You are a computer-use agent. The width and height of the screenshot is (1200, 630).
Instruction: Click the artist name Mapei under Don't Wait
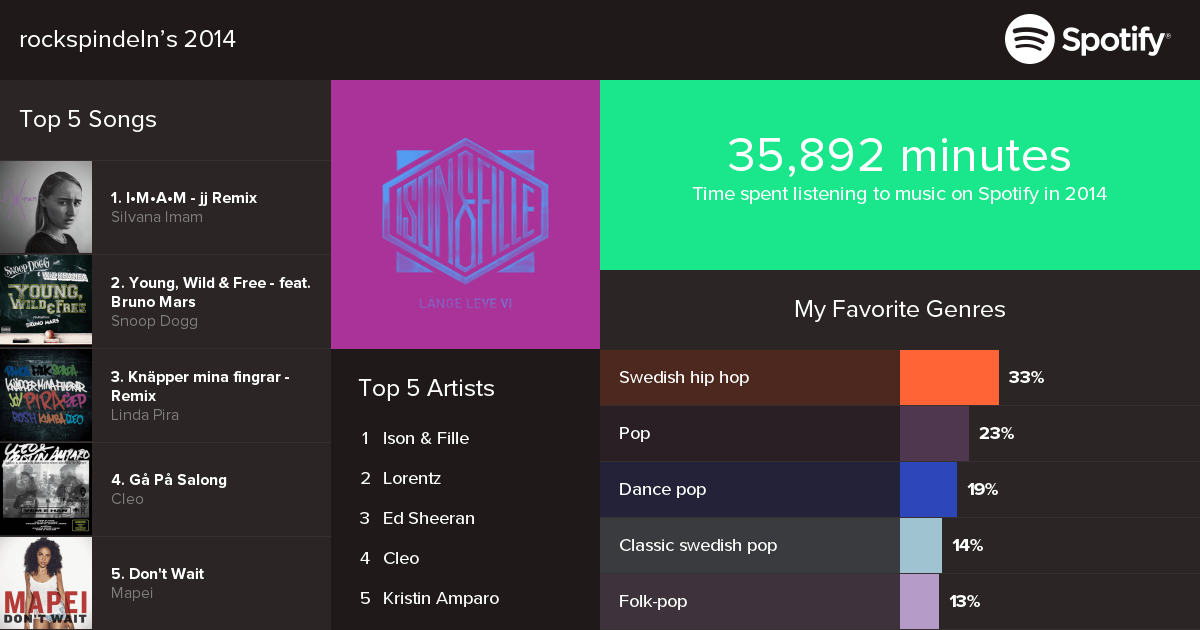click(x=131, y=593)
